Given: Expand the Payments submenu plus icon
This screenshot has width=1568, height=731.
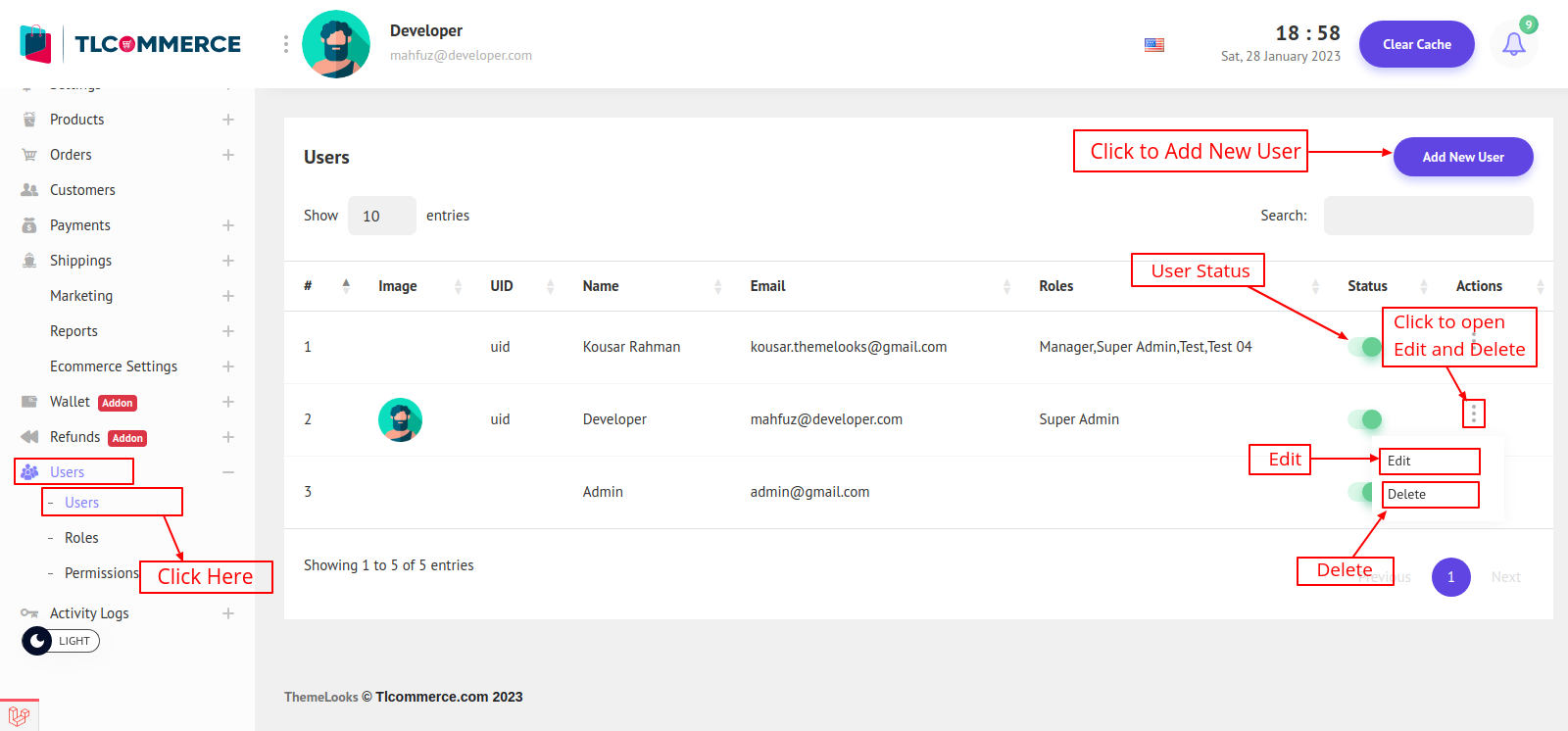Looking at the screenshot, I should coord(228,225).
